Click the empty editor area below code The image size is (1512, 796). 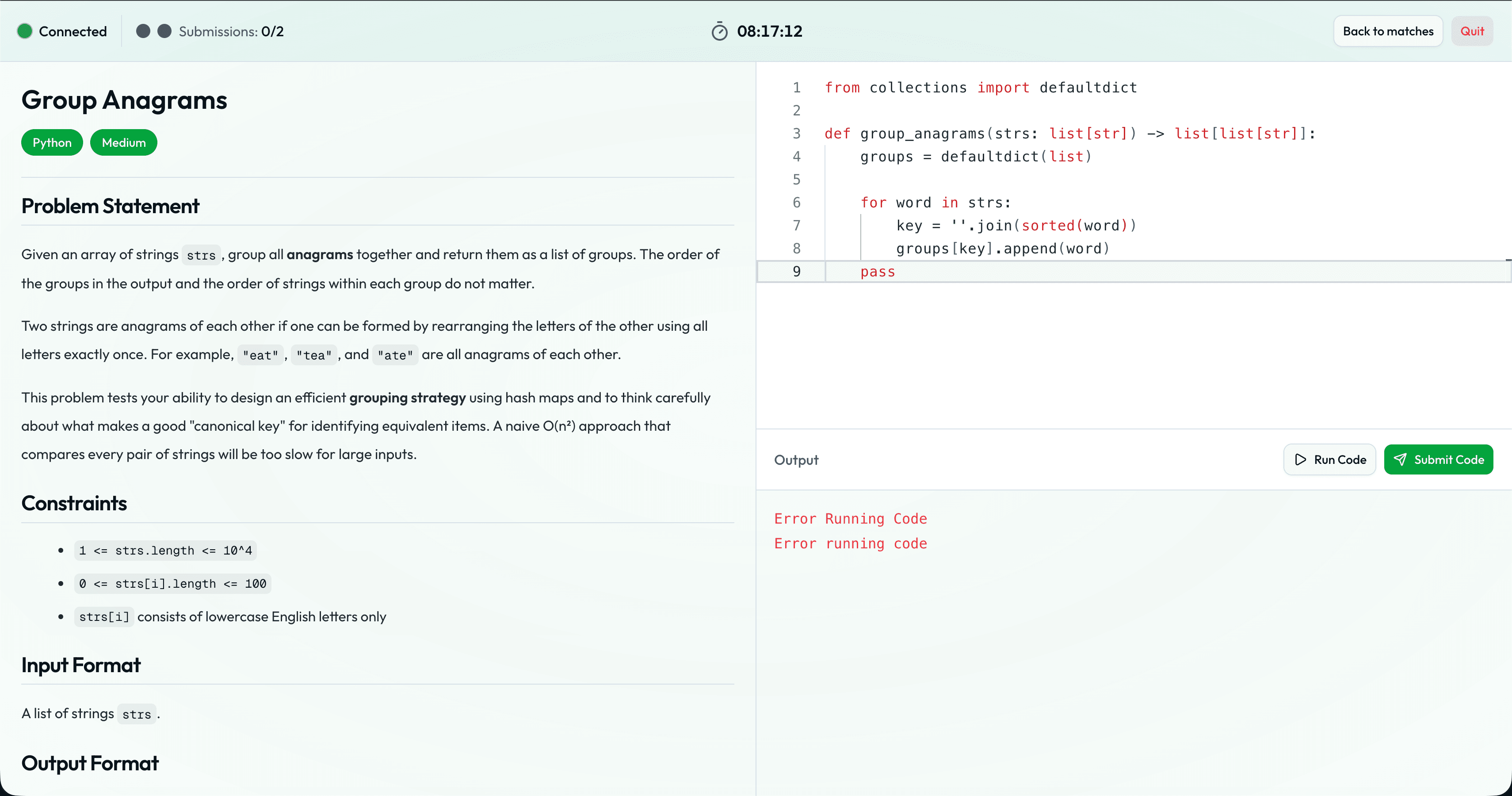pyautogui.click(x=1133, y=355)
